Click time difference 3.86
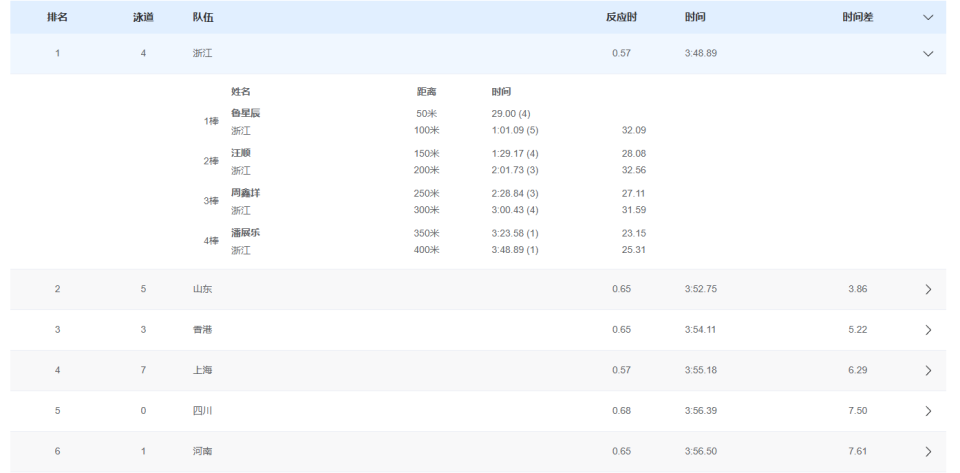The width and height of the screenshot is (960, 473). click(x=858, y=289)
